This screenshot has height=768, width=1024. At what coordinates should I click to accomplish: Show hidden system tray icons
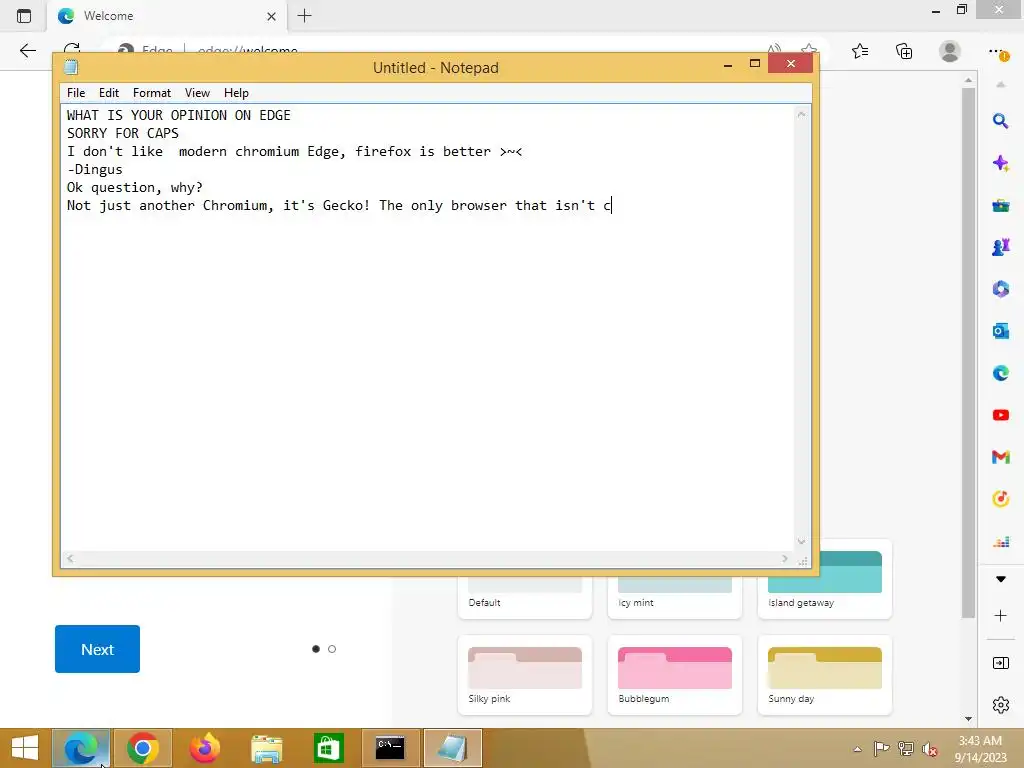tap(857, 749)
